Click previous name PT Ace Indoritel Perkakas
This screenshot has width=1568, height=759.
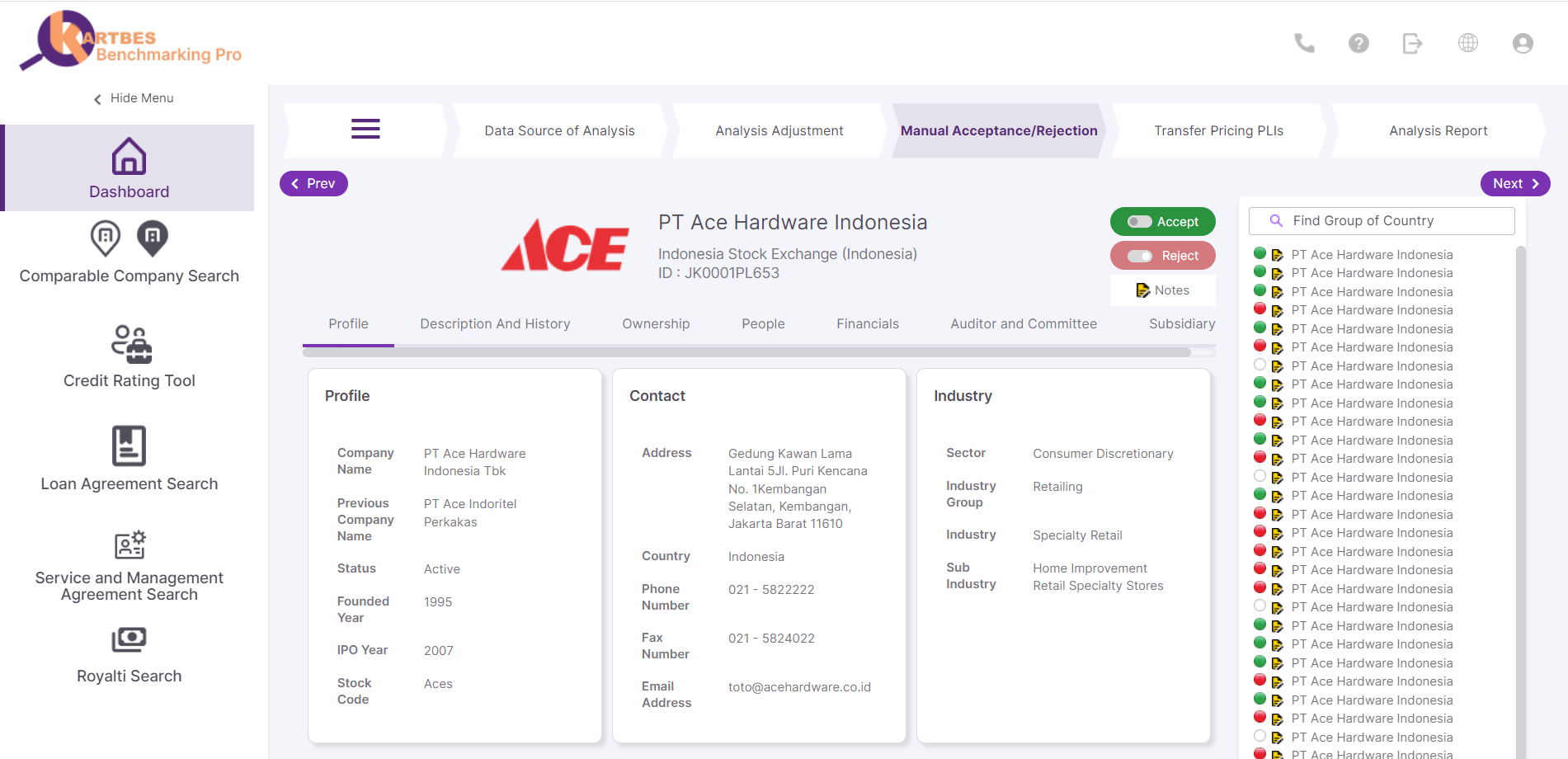470,513
